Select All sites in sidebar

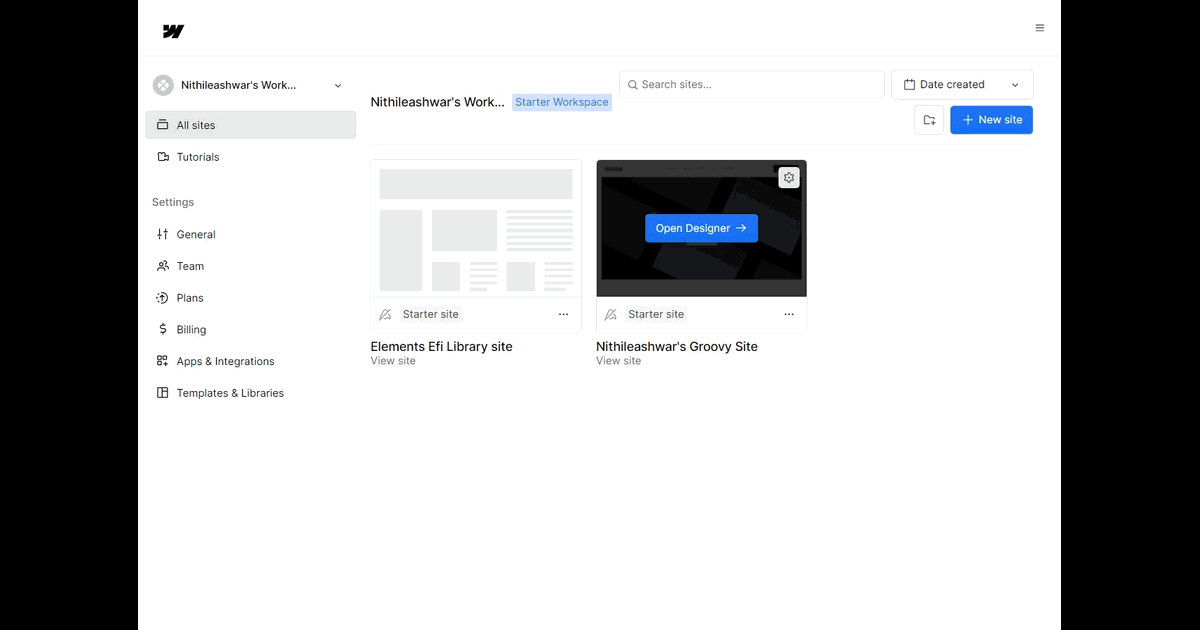250,125
